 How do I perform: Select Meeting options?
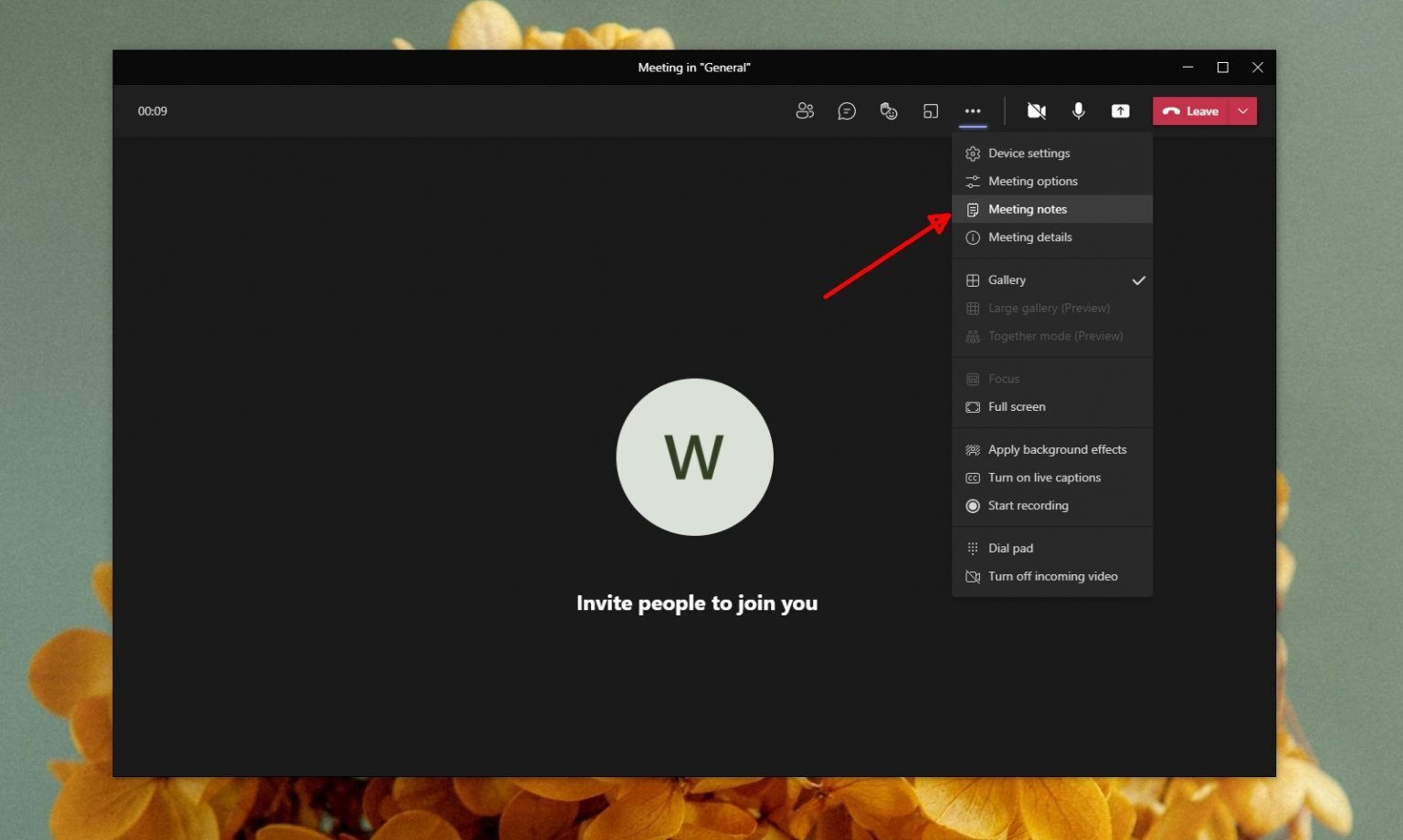(x=1033, y=181)
